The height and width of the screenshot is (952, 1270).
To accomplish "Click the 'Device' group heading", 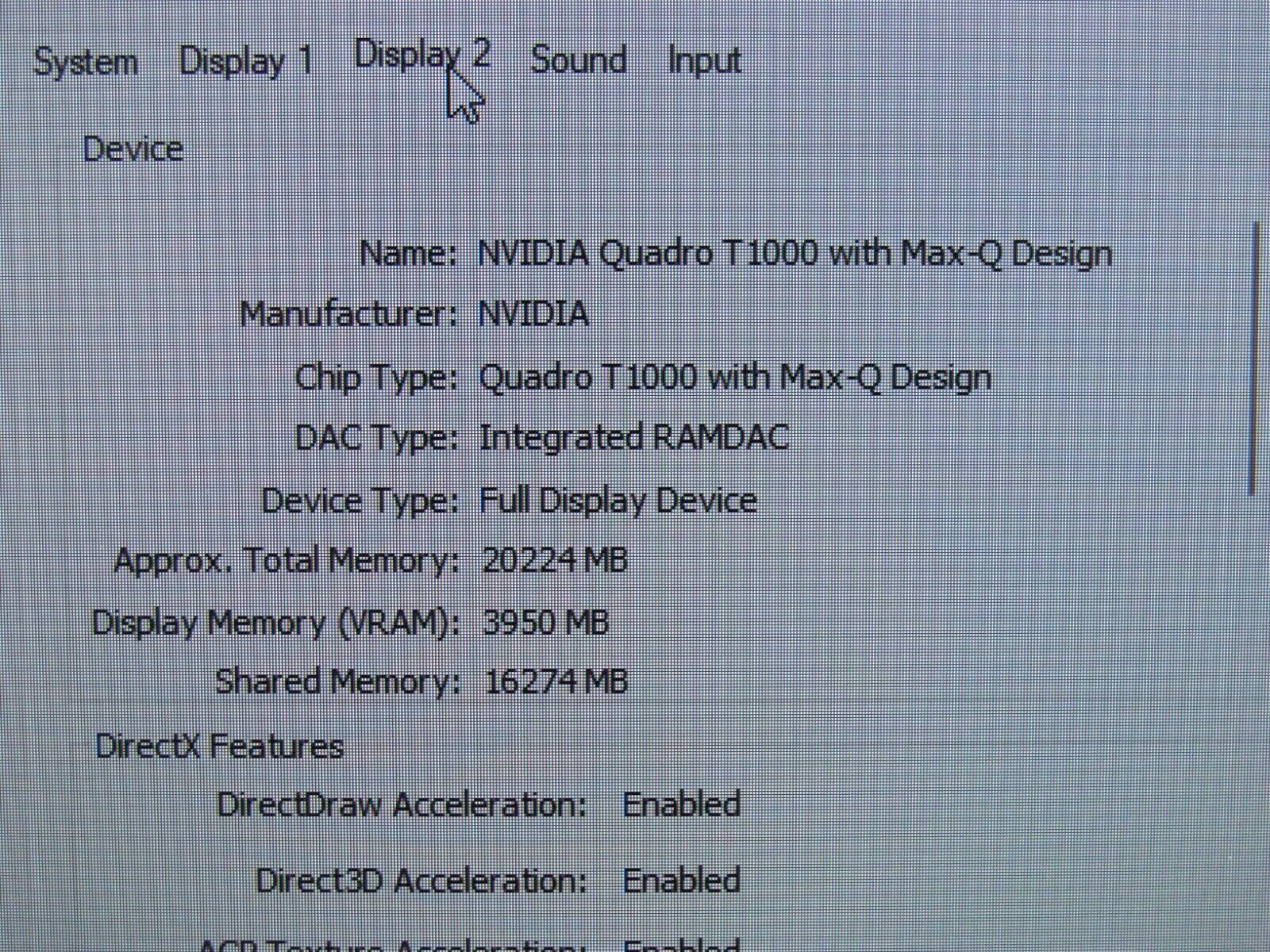I will pos(133,149).
